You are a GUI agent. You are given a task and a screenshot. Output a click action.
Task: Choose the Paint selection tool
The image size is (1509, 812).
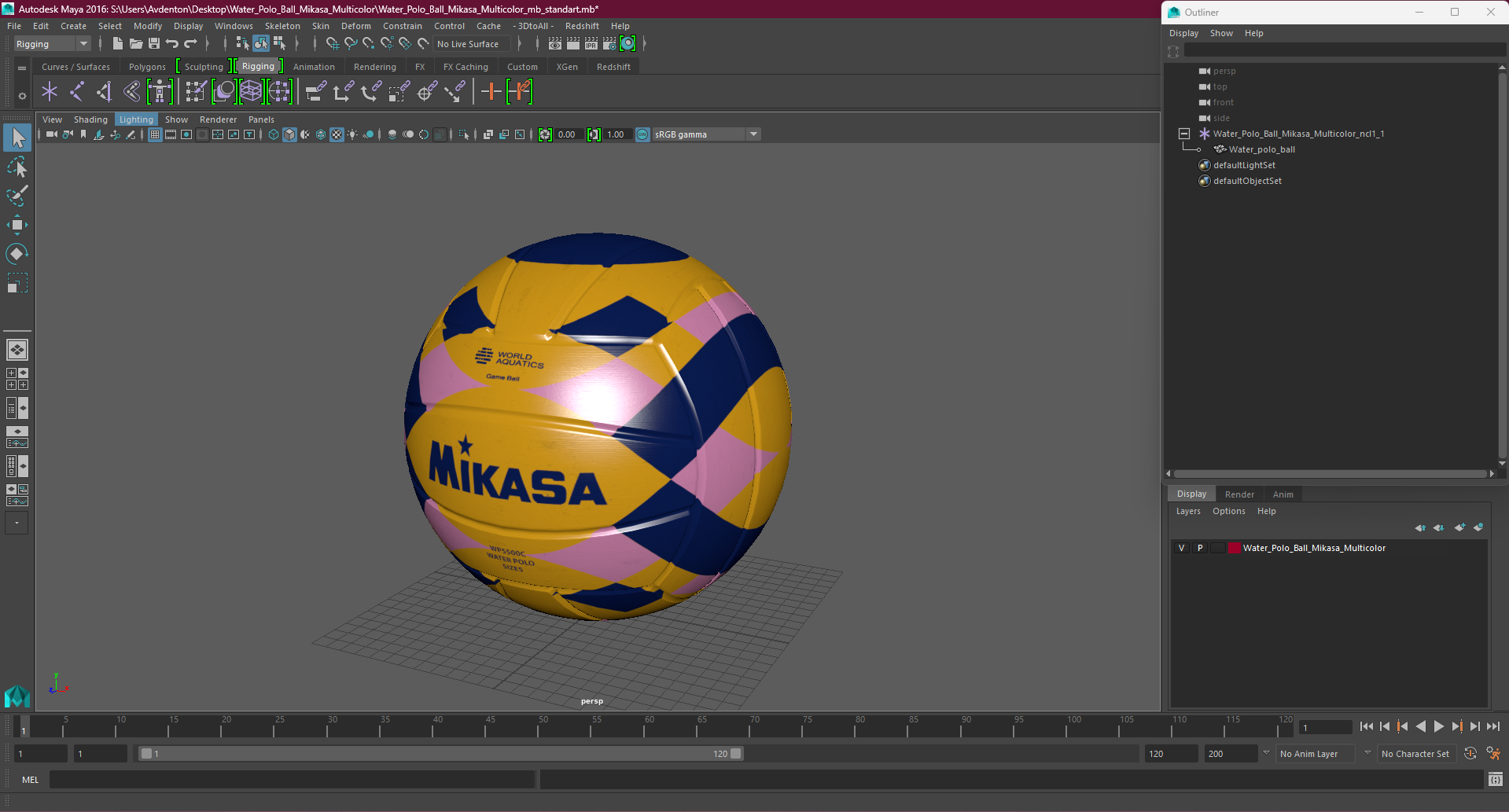click(x=17, y=195)
